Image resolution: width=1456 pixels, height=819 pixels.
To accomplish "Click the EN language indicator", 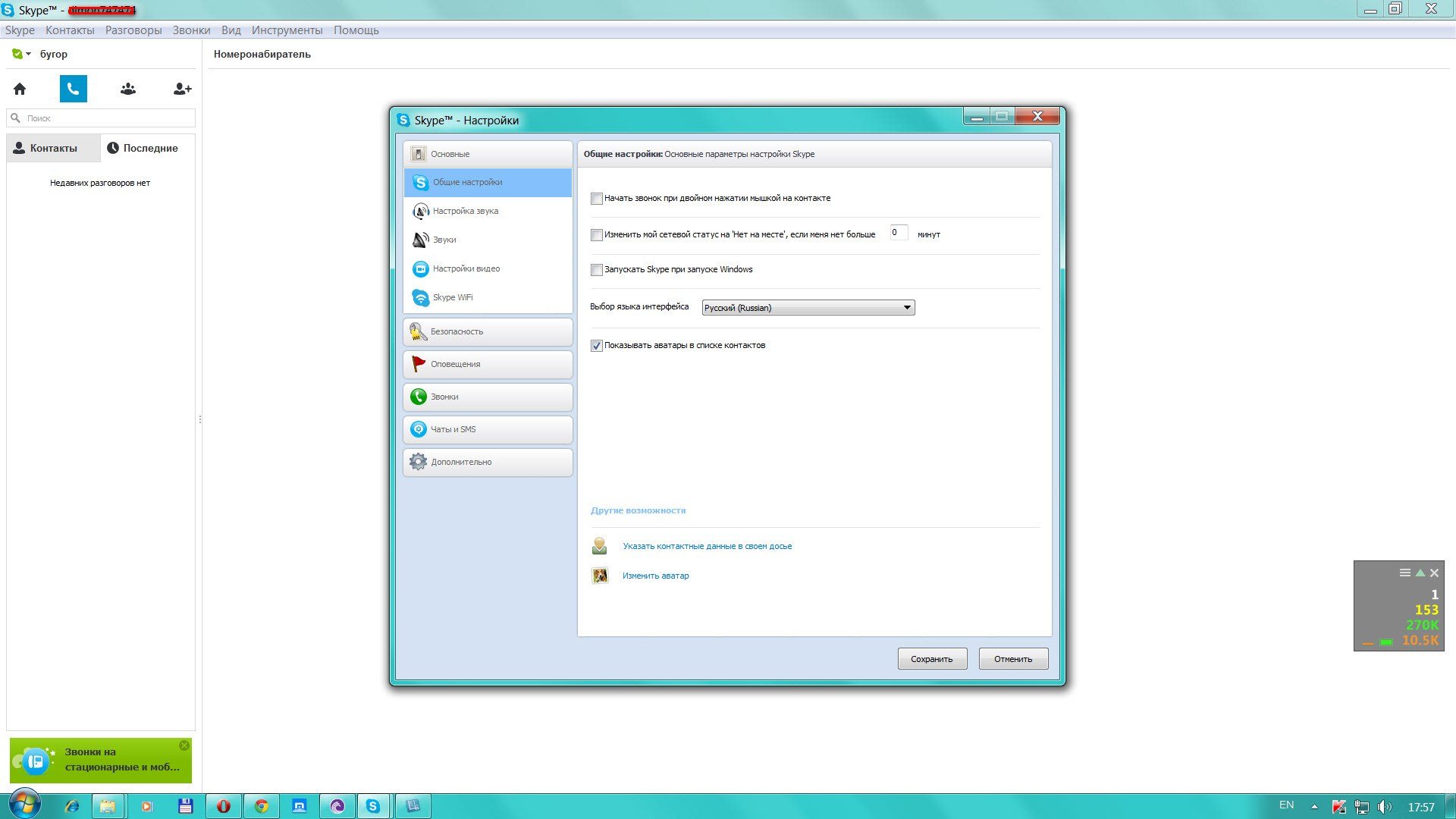I will 1287,805.
